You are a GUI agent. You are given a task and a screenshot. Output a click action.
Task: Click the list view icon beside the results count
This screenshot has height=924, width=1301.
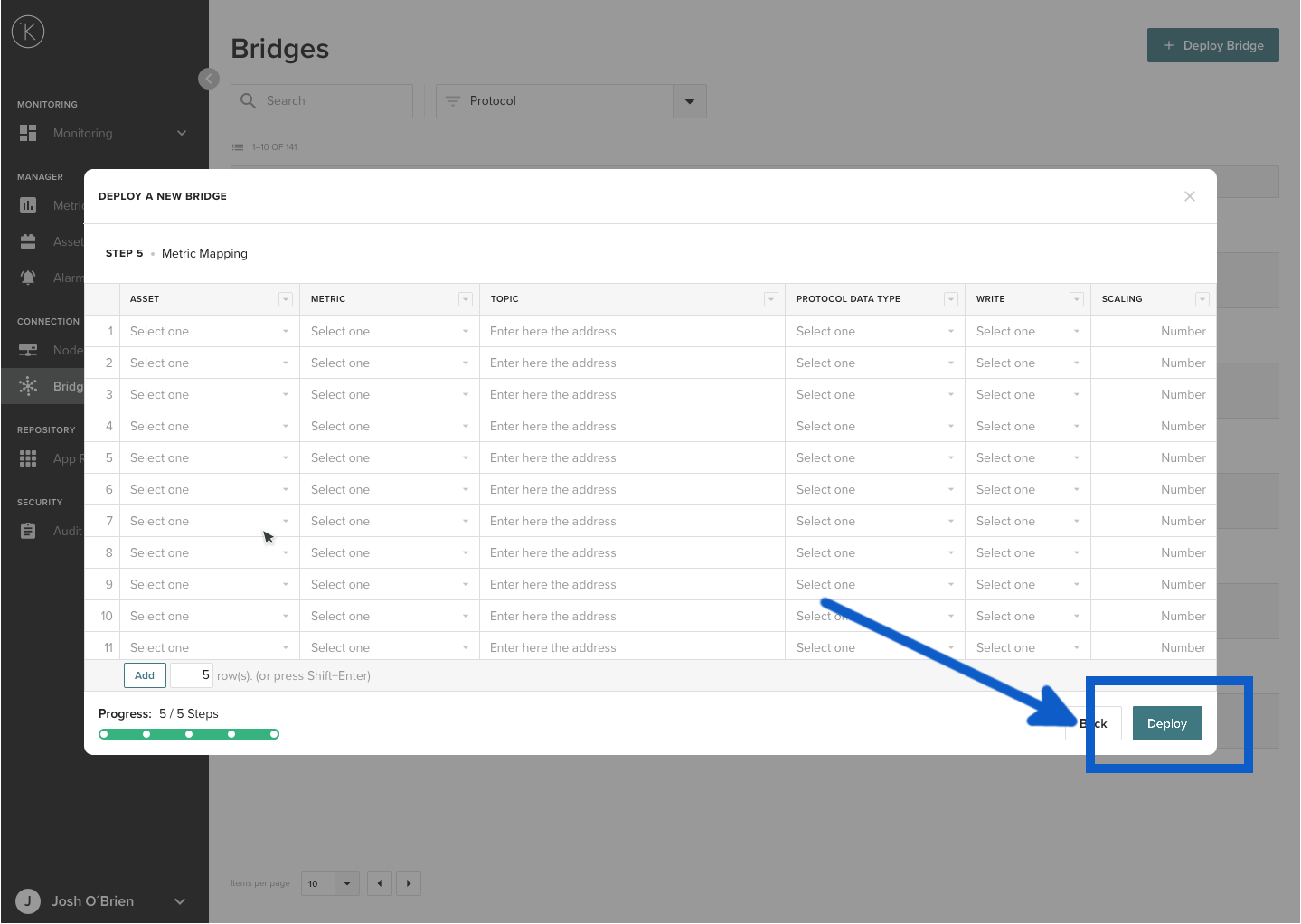237,146
